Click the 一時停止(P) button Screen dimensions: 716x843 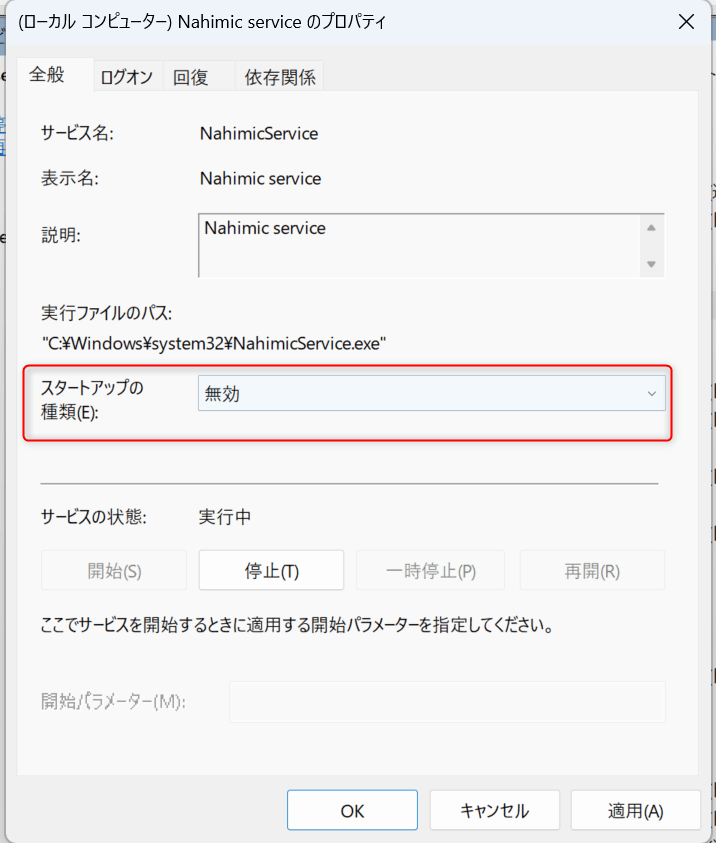[x=431, y=570]
